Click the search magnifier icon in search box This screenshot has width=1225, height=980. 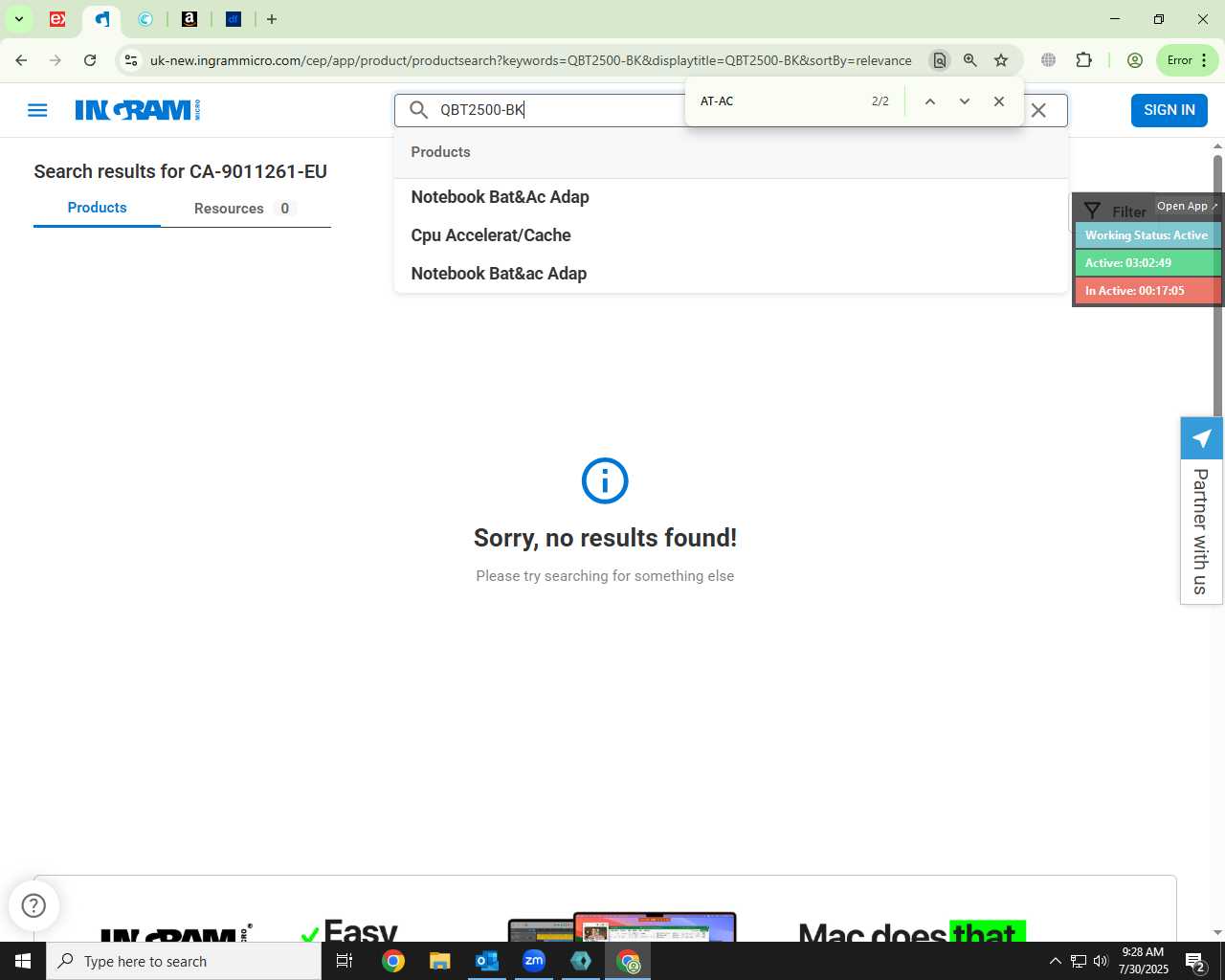[x=418, y=110]
